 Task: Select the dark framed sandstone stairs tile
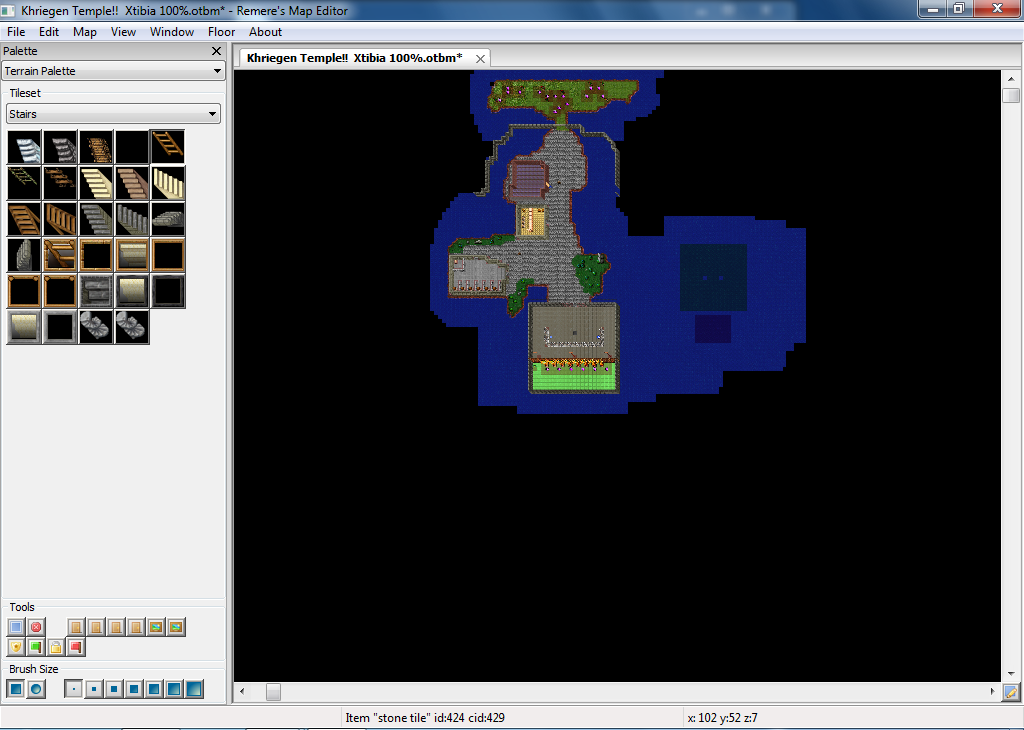coord(132,291)
